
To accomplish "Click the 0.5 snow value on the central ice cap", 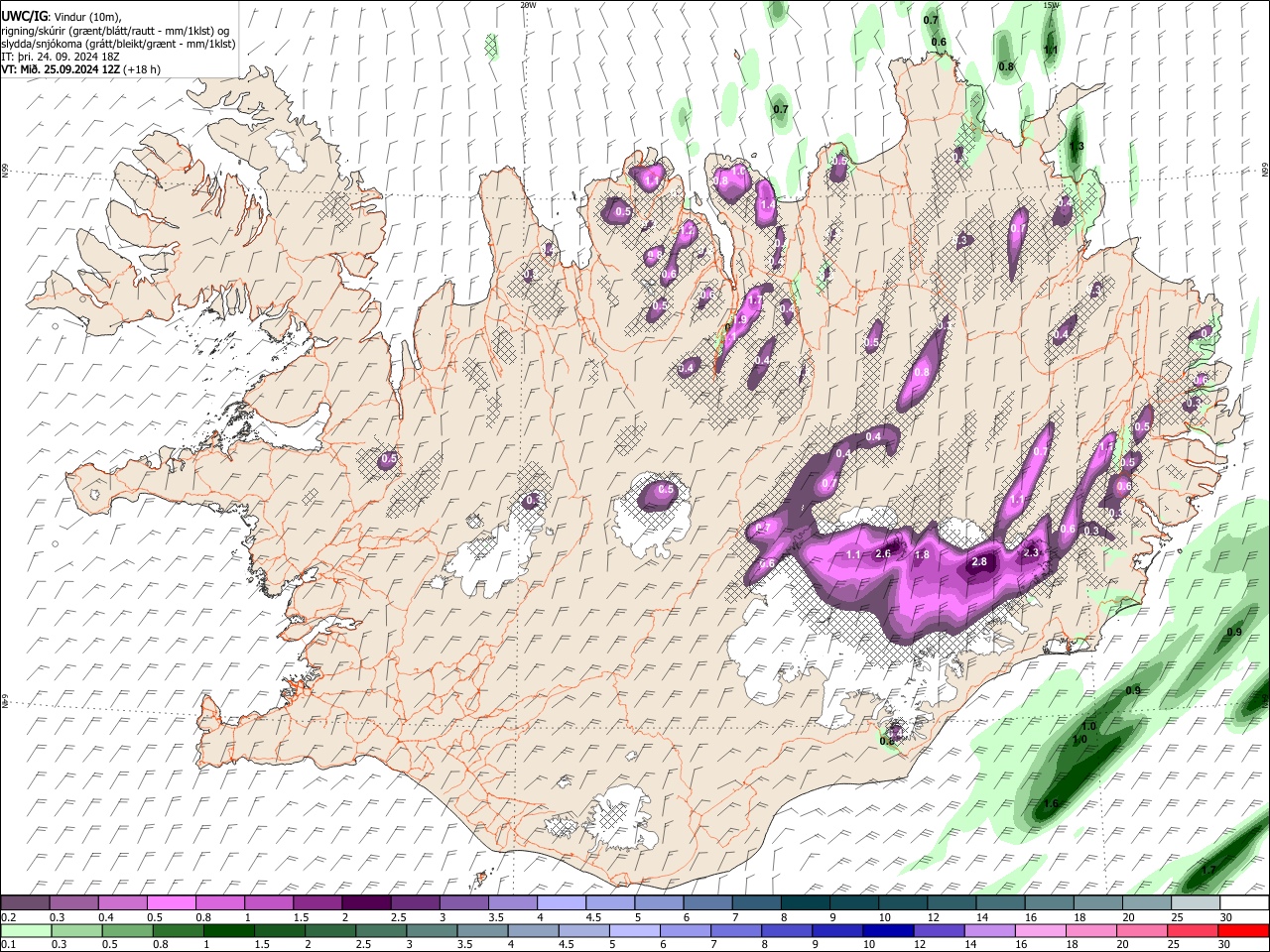I will [x=666, y=490].
